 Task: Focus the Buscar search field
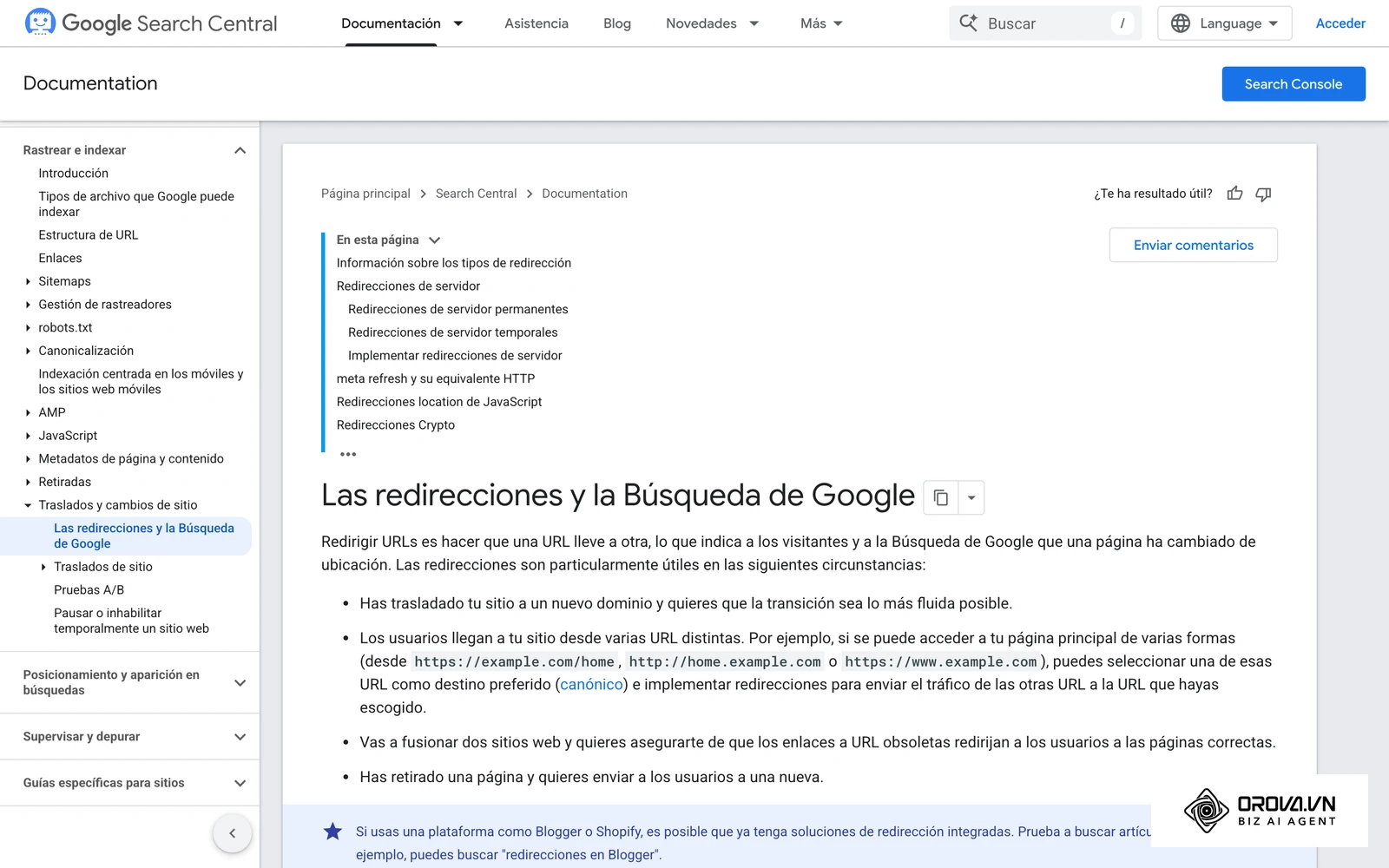click(x=1045, y=23)
